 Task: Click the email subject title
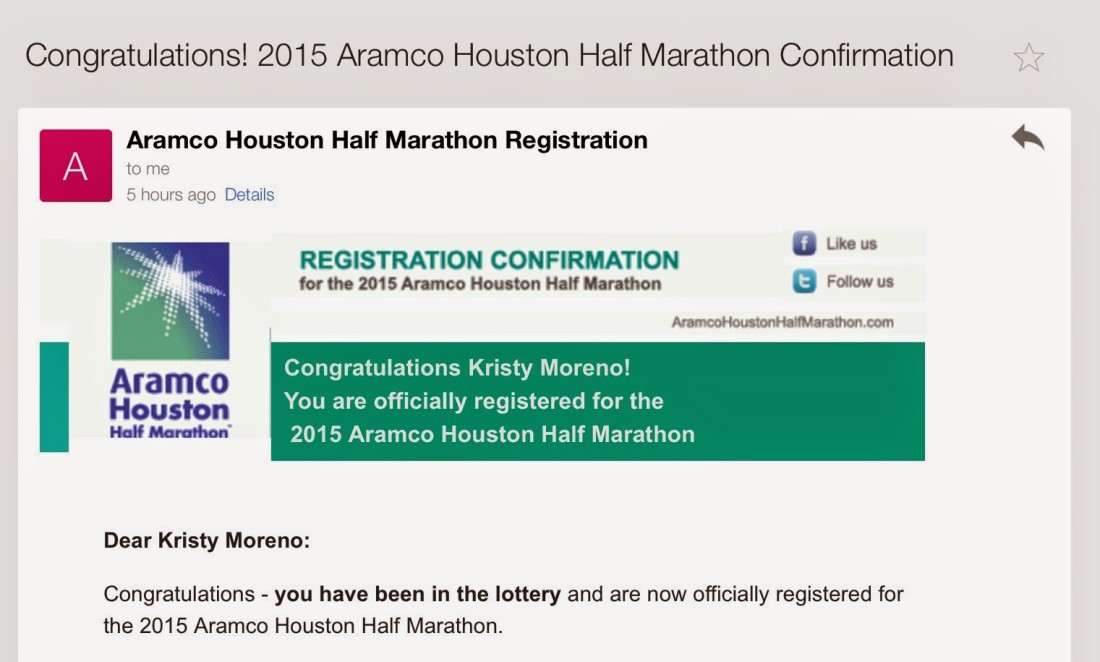coord(489,56)
